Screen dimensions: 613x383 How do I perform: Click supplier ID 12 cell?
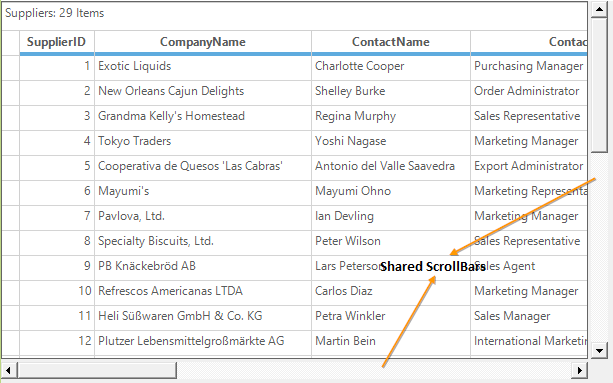(x=57, y=342)
